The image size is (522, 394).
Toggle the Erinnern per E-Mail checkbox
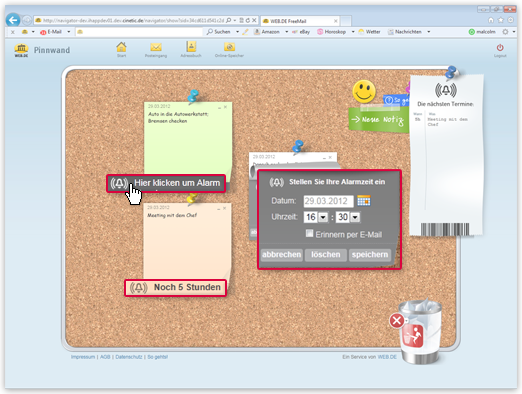click(x=309, y=233)
